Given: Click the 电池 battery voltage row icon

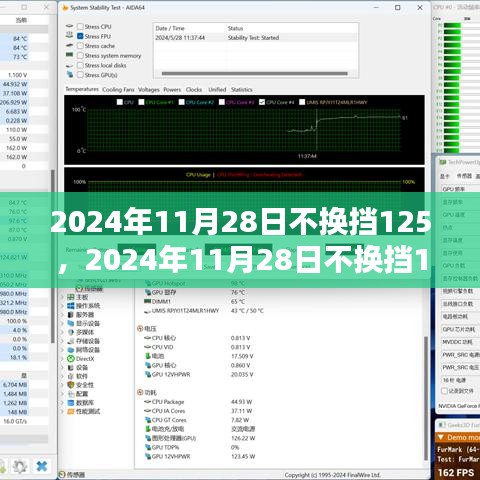Looking at the screenshot, I should click(148, 356).
